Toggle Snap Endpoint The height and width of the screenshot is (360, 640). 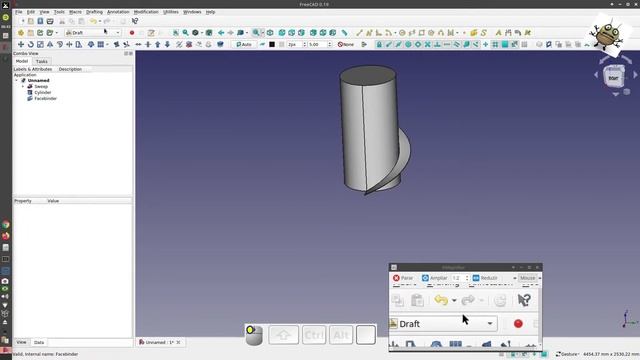(389, 44)
